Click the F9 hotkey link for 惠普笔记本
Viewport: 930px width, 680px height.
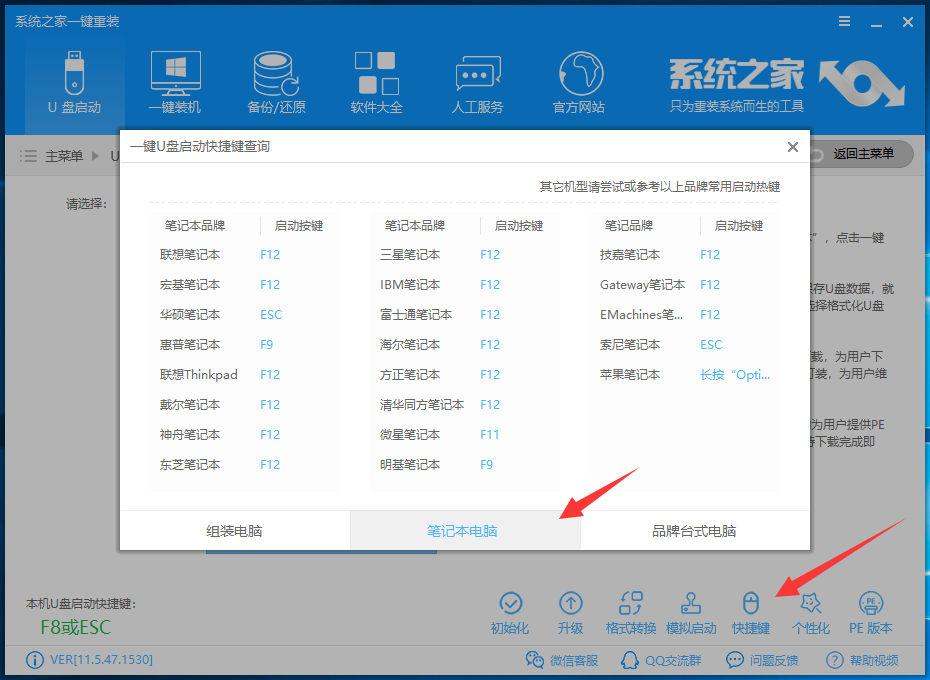pyautogui.click(x=265, y=343)
